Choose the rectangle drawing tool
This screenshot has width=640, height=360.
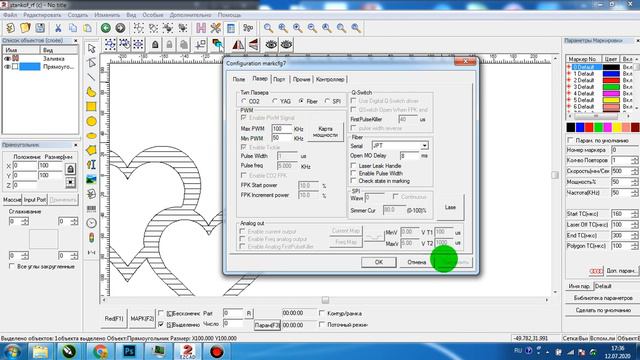91,107
